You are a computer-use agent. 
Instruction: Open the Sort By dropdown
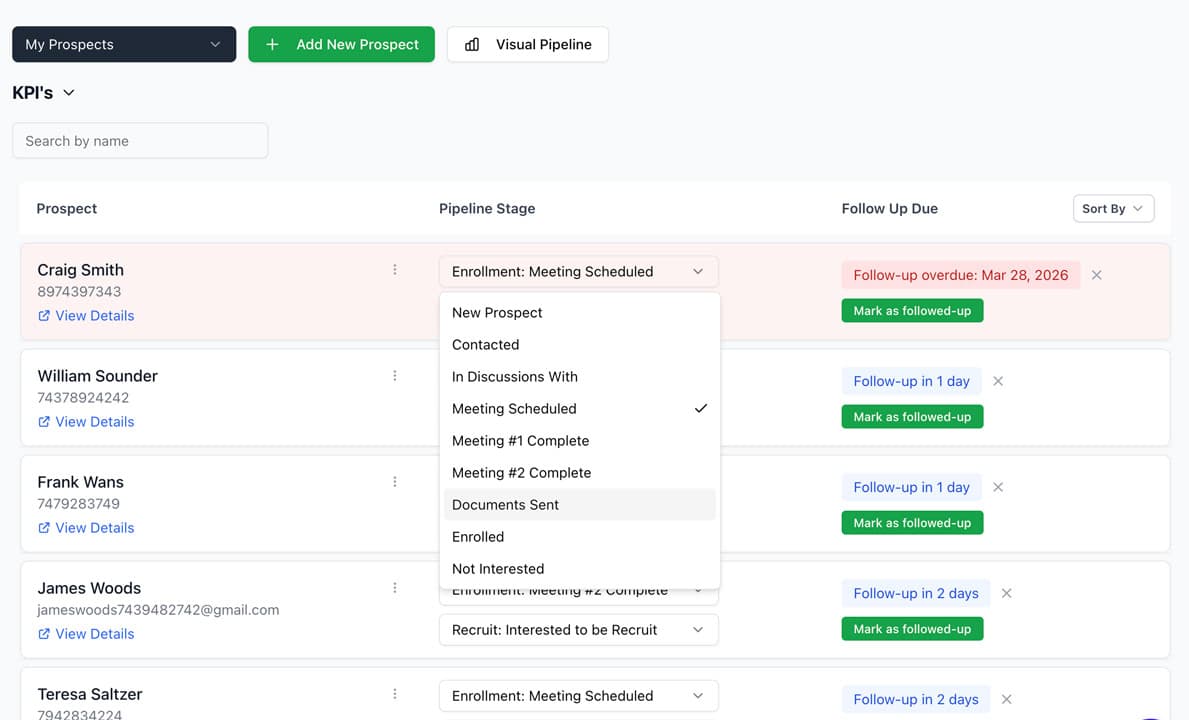tap(1113, 208)
